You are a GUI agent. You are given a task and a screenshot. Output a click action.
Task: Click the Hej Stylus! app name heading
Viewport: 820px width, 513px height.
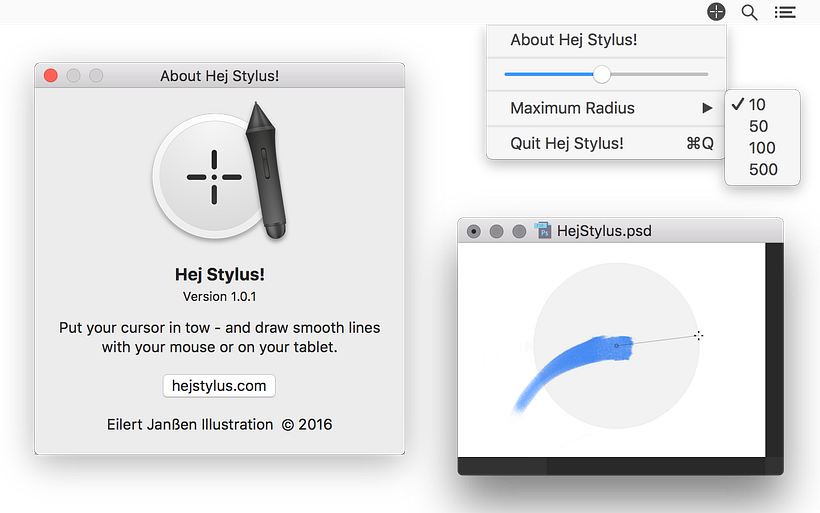tap(220, 275)
